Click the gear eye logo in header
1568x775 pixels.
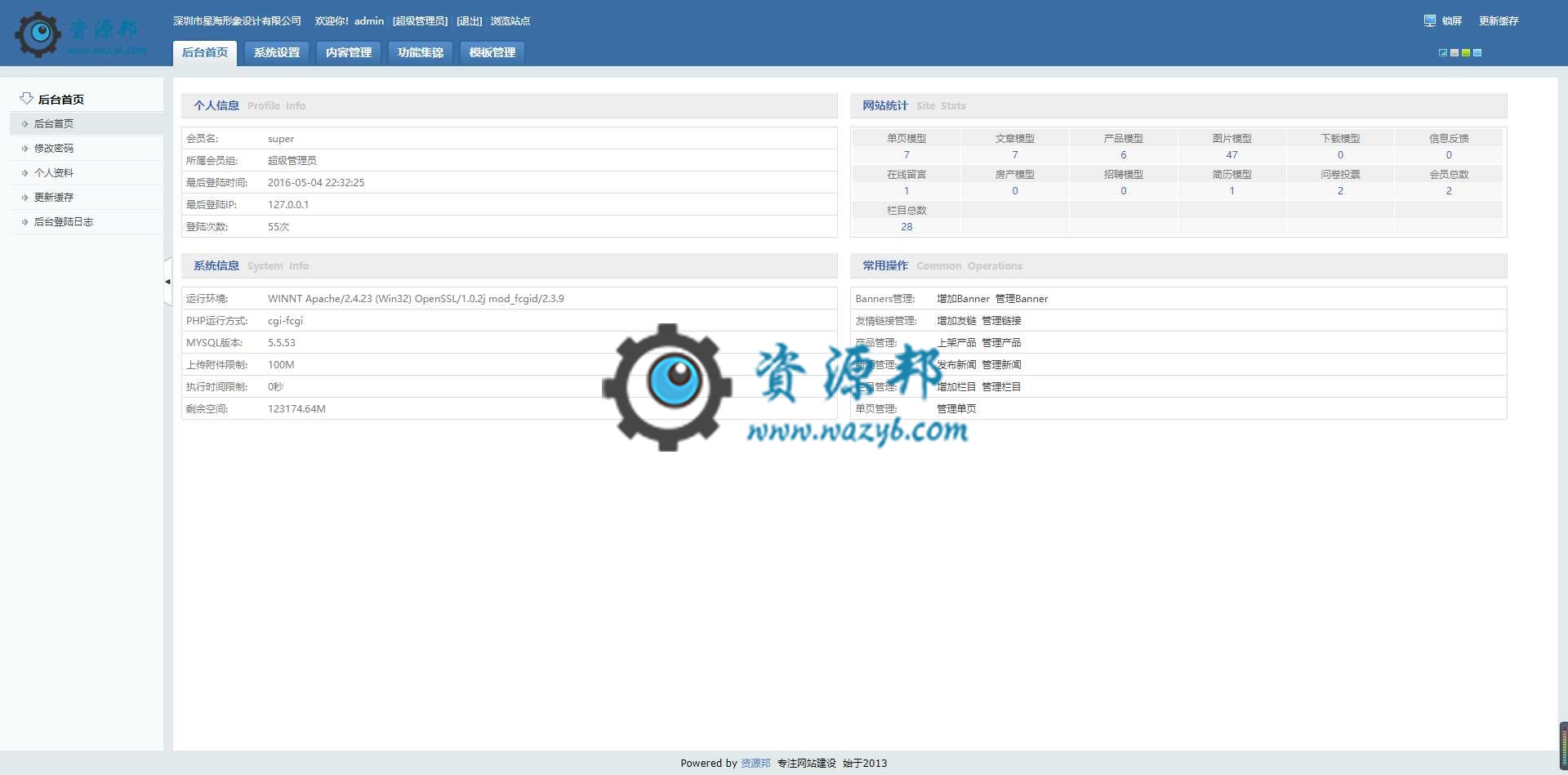point(38,34)
